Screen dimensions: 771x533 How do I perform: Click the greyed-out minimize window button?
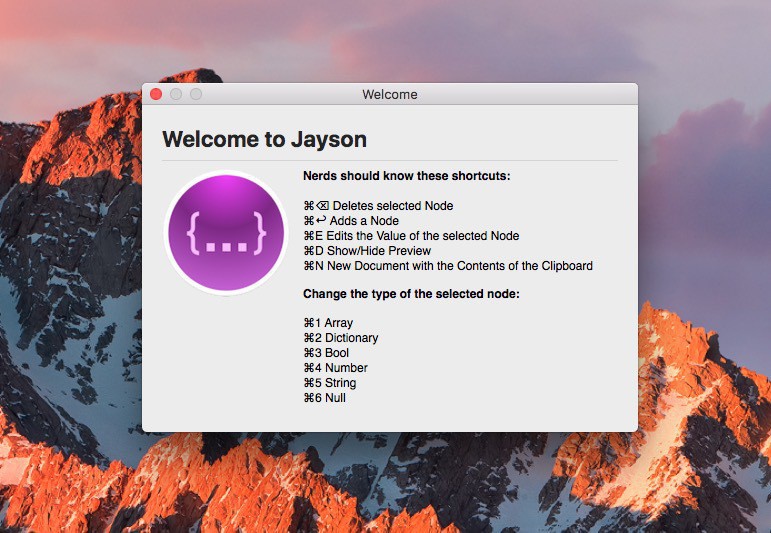176,94
